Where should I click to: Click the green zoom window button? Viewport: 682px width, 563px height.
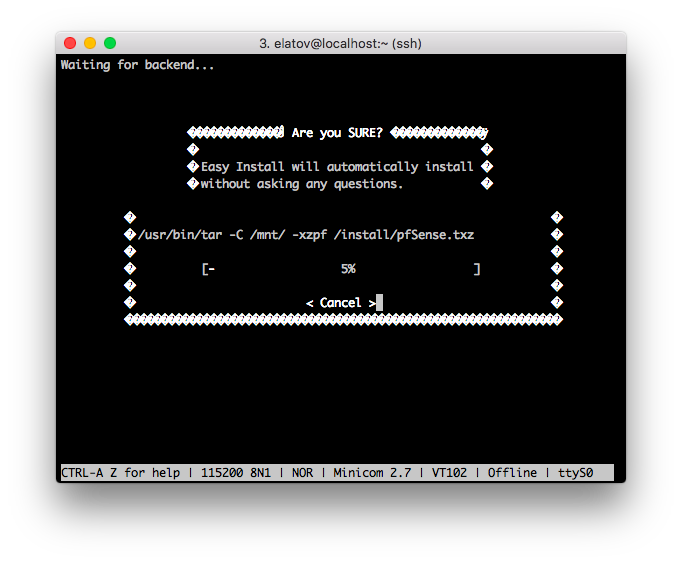110,43
